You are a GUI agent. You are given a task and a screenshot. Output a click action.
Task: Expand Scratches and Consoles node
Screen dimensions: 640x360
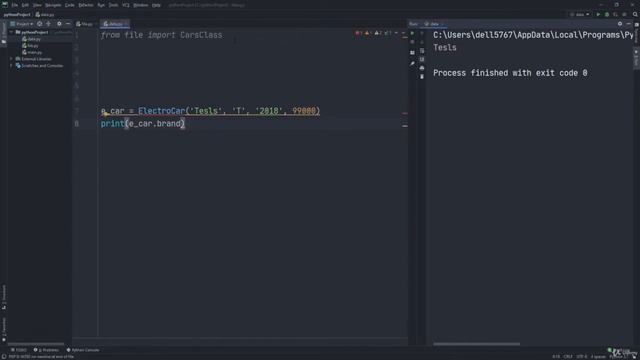point(11,66)
